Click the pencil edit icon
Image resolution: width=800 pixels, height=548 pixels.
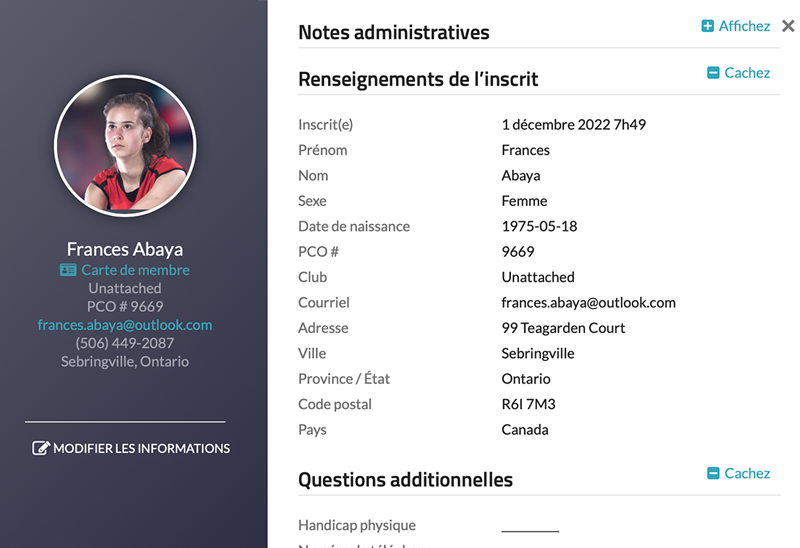pos(41,448)
